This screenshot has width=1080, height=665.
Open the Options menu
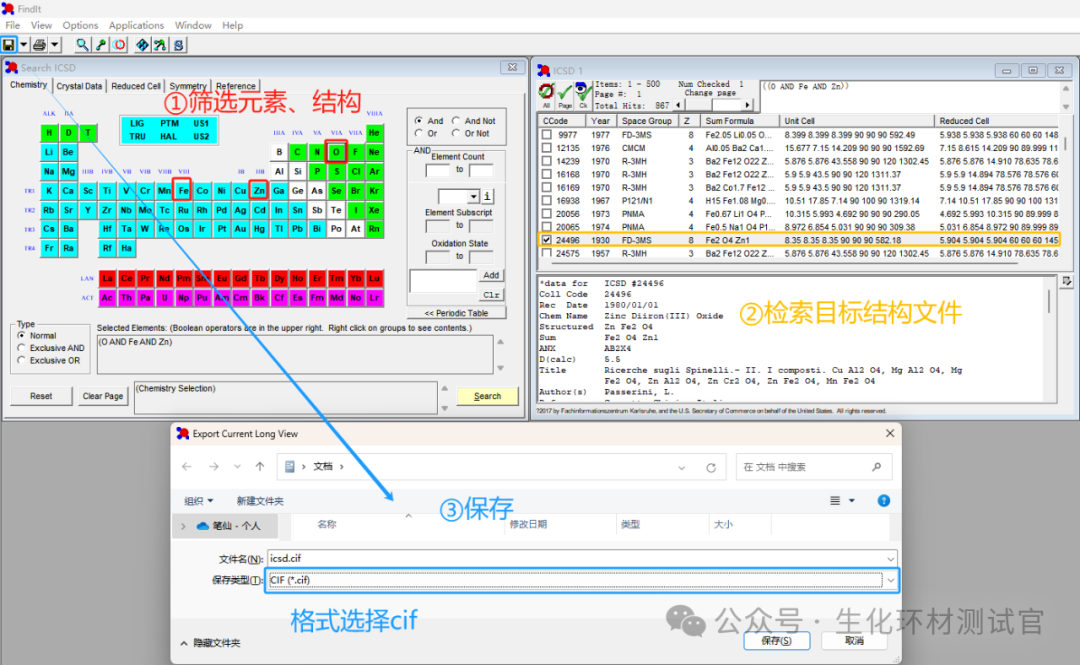(80, 25)
